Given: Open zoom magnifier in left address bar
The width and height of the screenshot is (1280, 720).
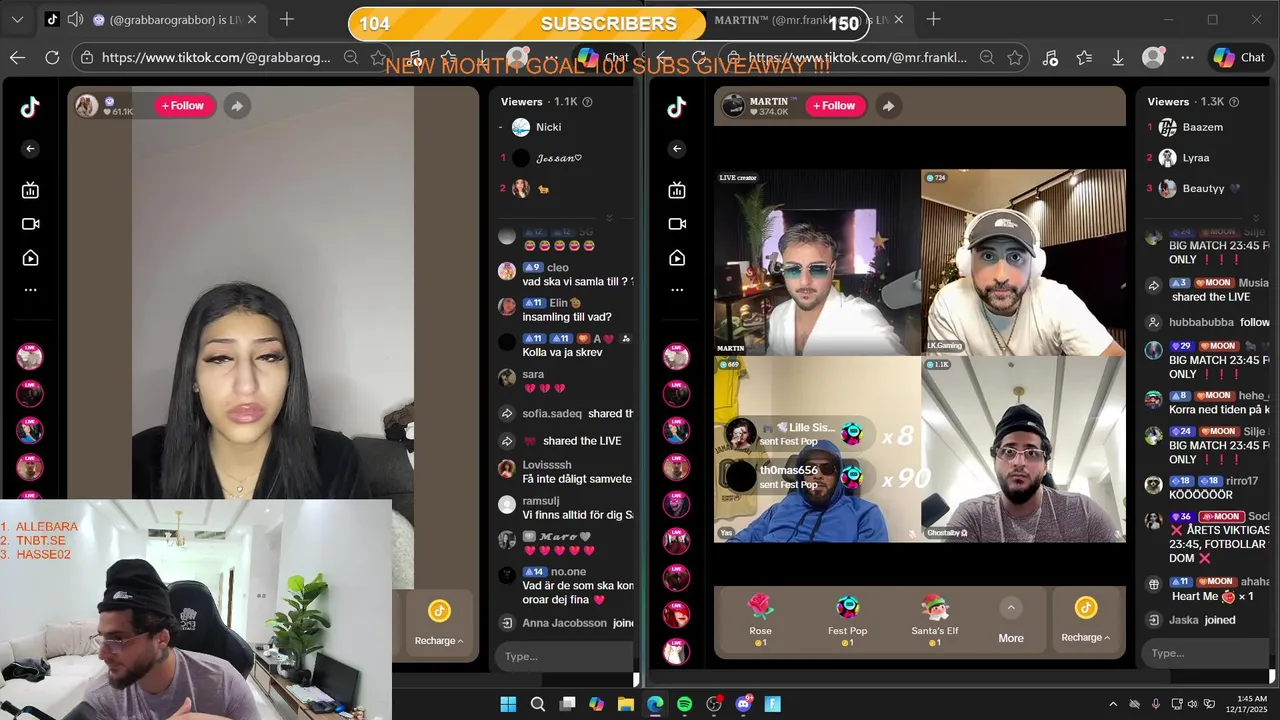Looking at the screenshot, I should 351,58.
